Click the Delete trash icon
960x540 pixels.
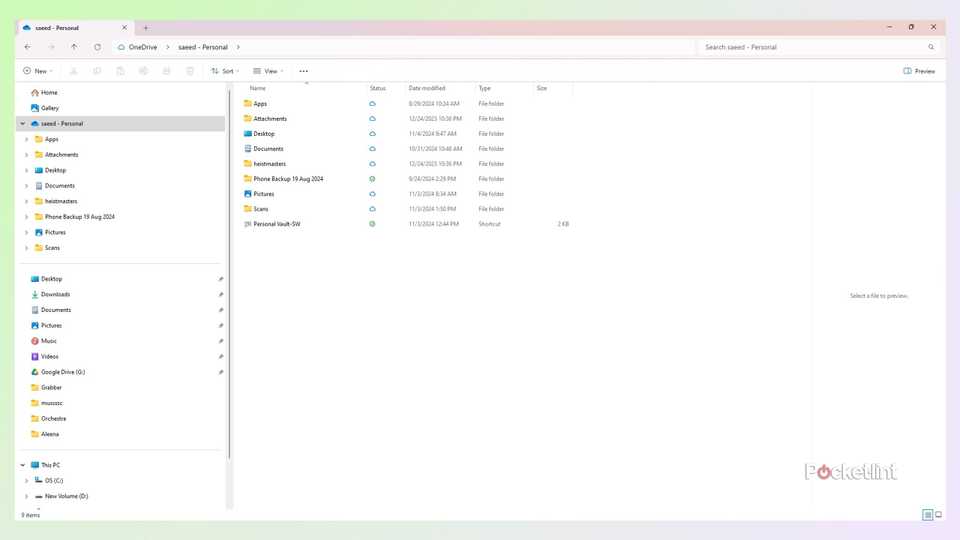[190, 71]
